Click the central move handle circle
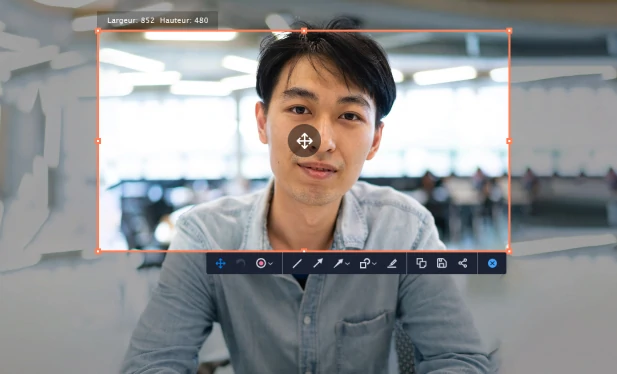 point(304,141)
